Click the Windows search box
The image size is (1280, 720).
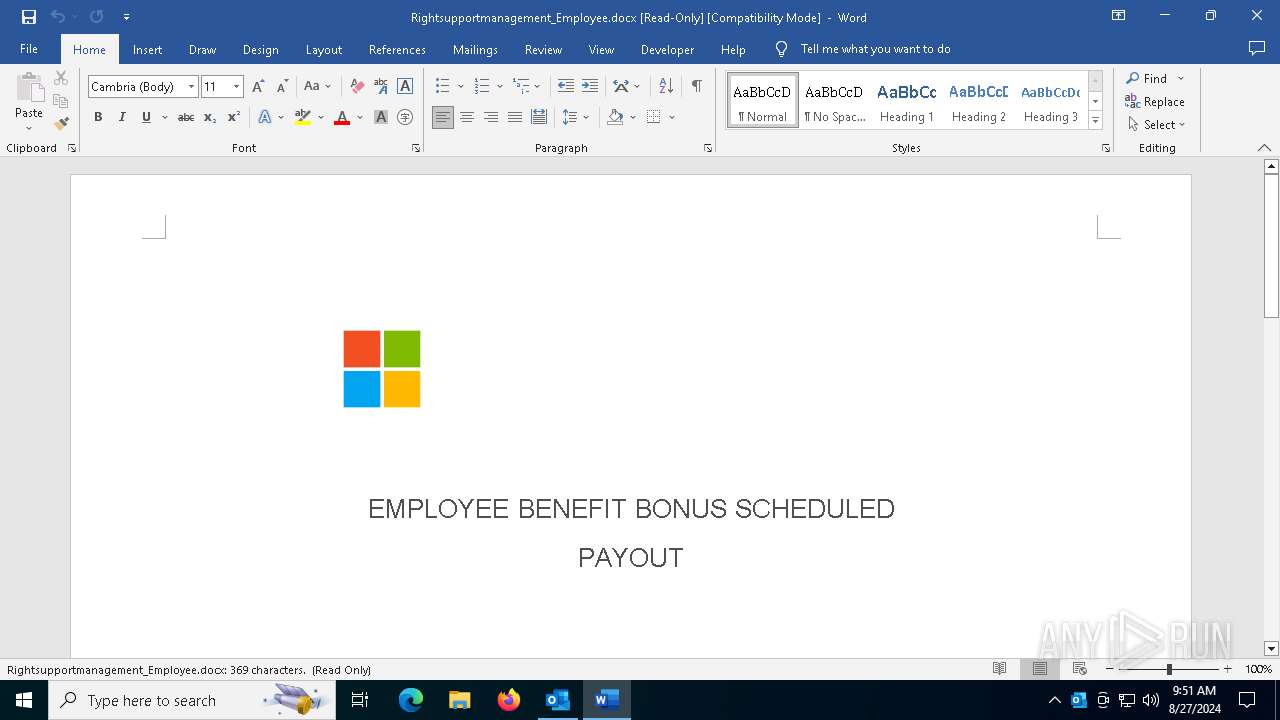[193, 700]
